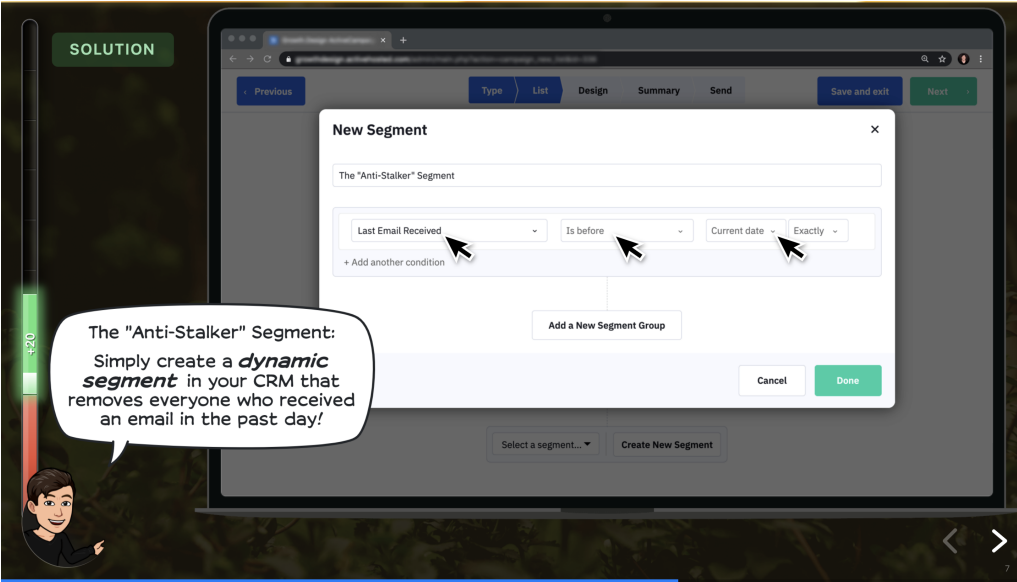Click the browser back arrow

(233, 59)
